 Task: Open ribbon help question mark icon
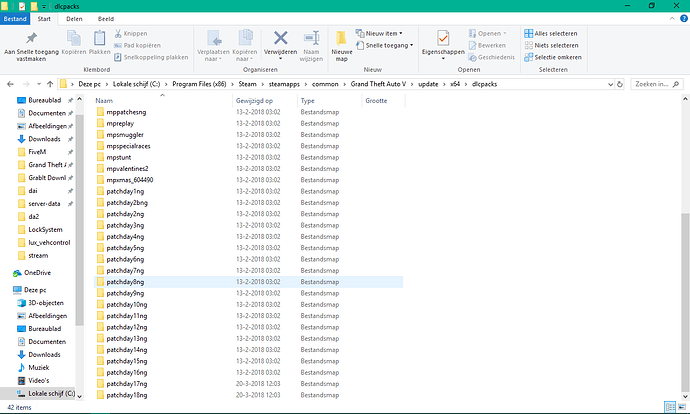(x=684, y=18)
